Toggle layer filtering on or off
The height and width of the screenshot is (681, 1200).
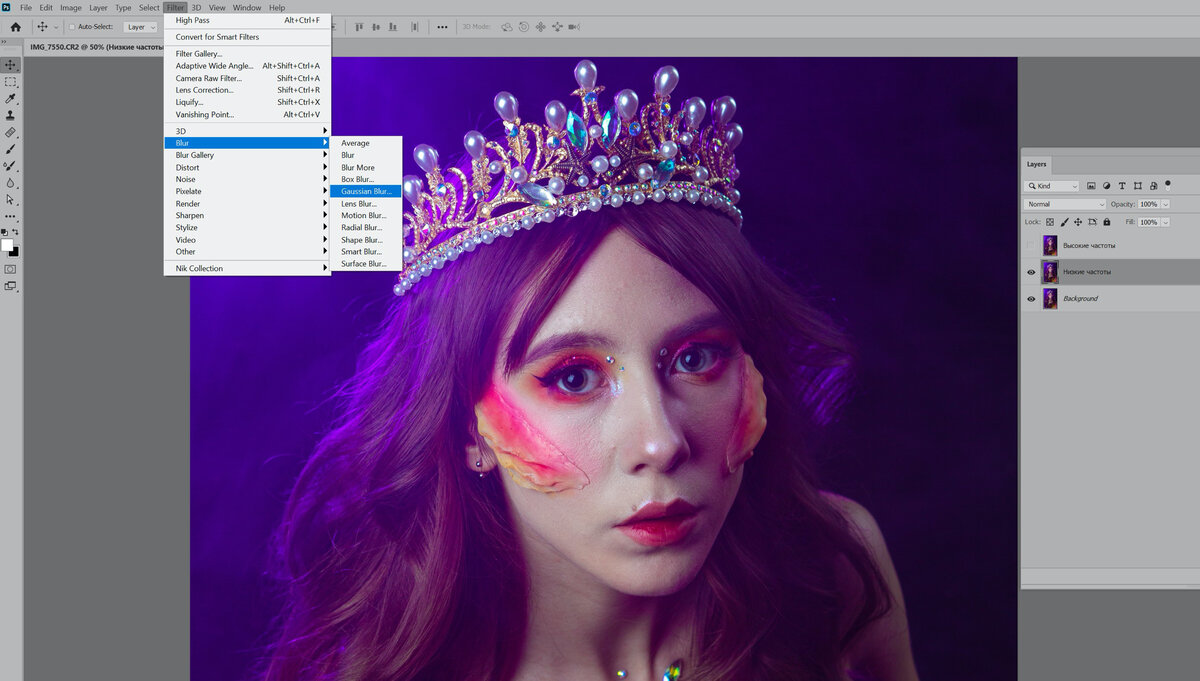click(1168, 186)
